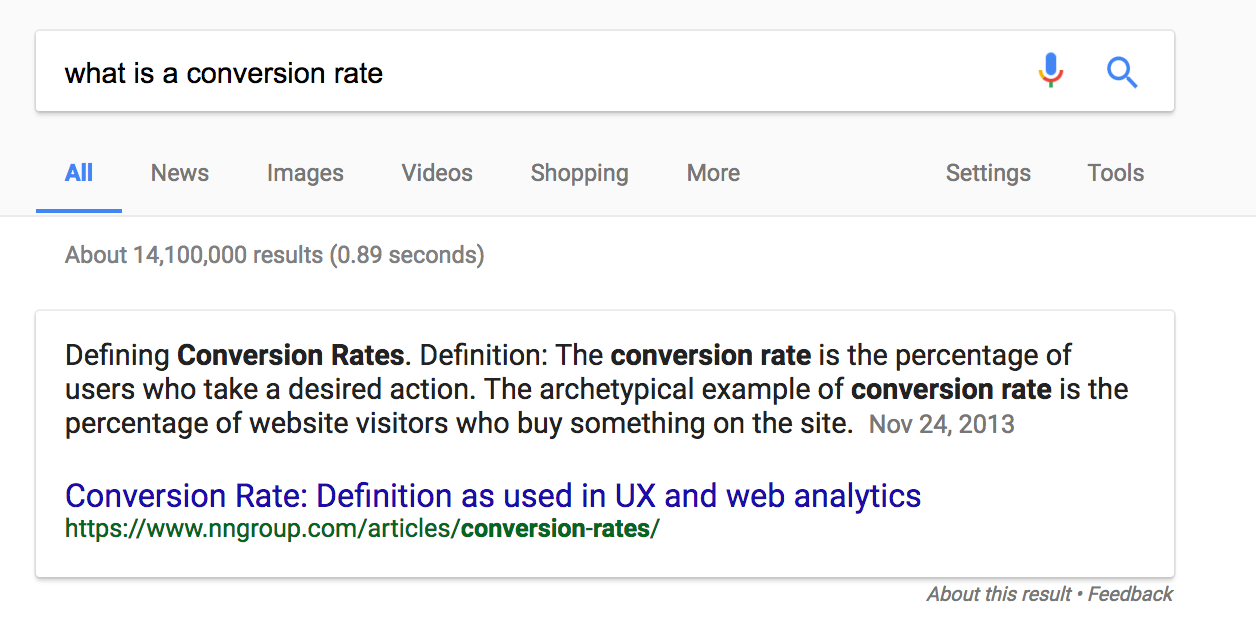Select the All results tab
The image size is (1256, 629).
(x=79, y=173)
